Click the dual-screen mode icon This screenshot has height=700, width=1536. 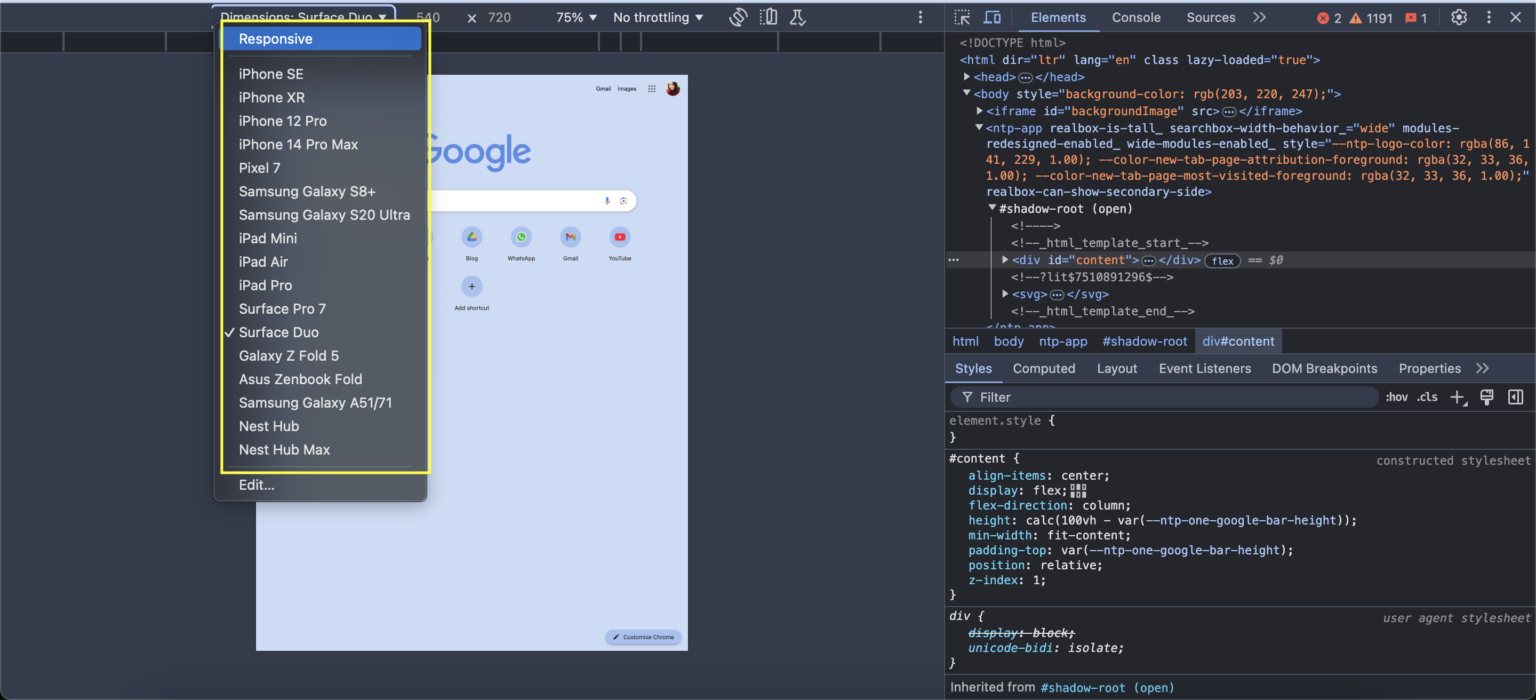768,17
